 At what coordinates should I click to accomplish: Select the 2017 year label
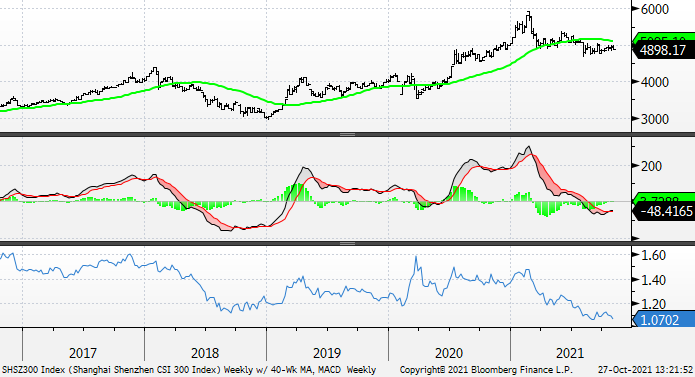coord(83,353)
